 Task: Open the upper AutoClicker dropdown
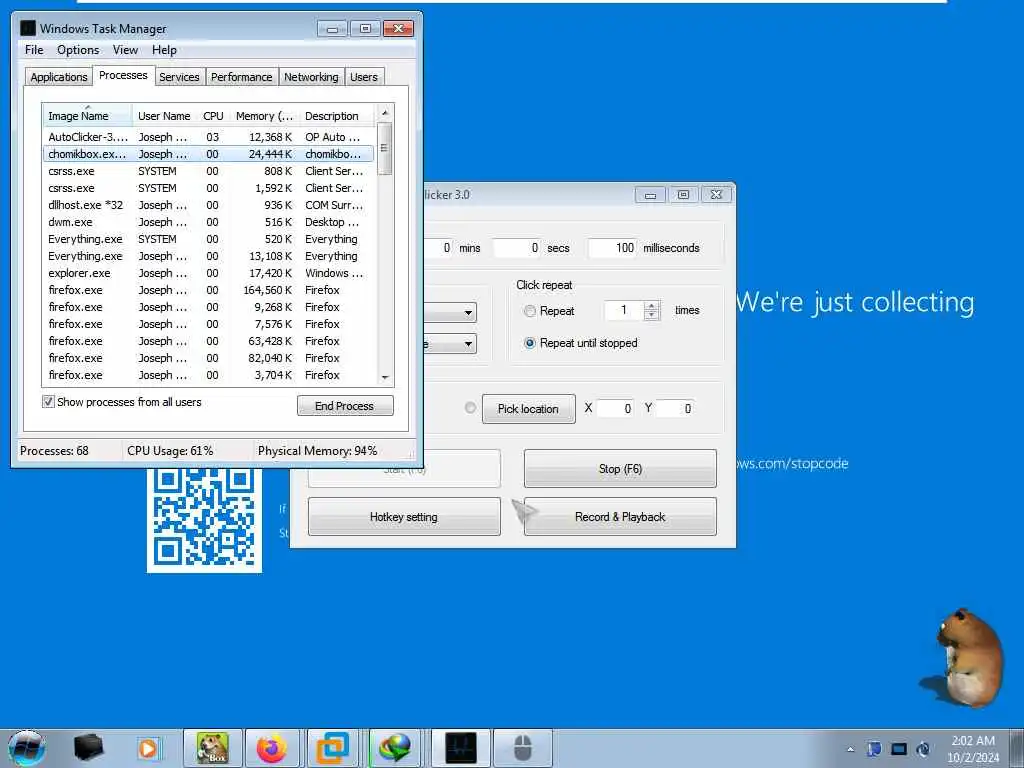tap(468, 313)
